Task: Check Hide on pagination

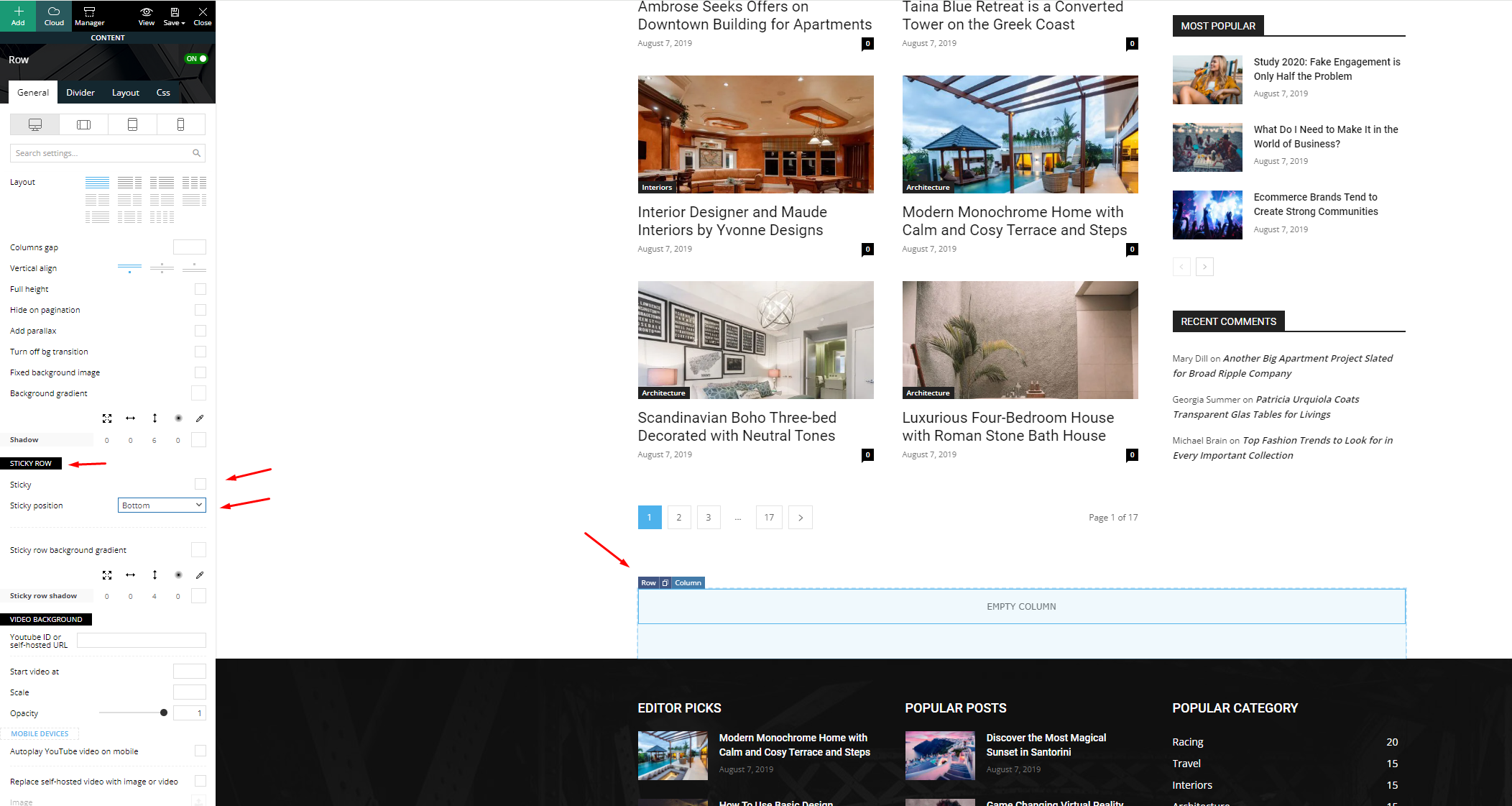Action: point(200,310)
